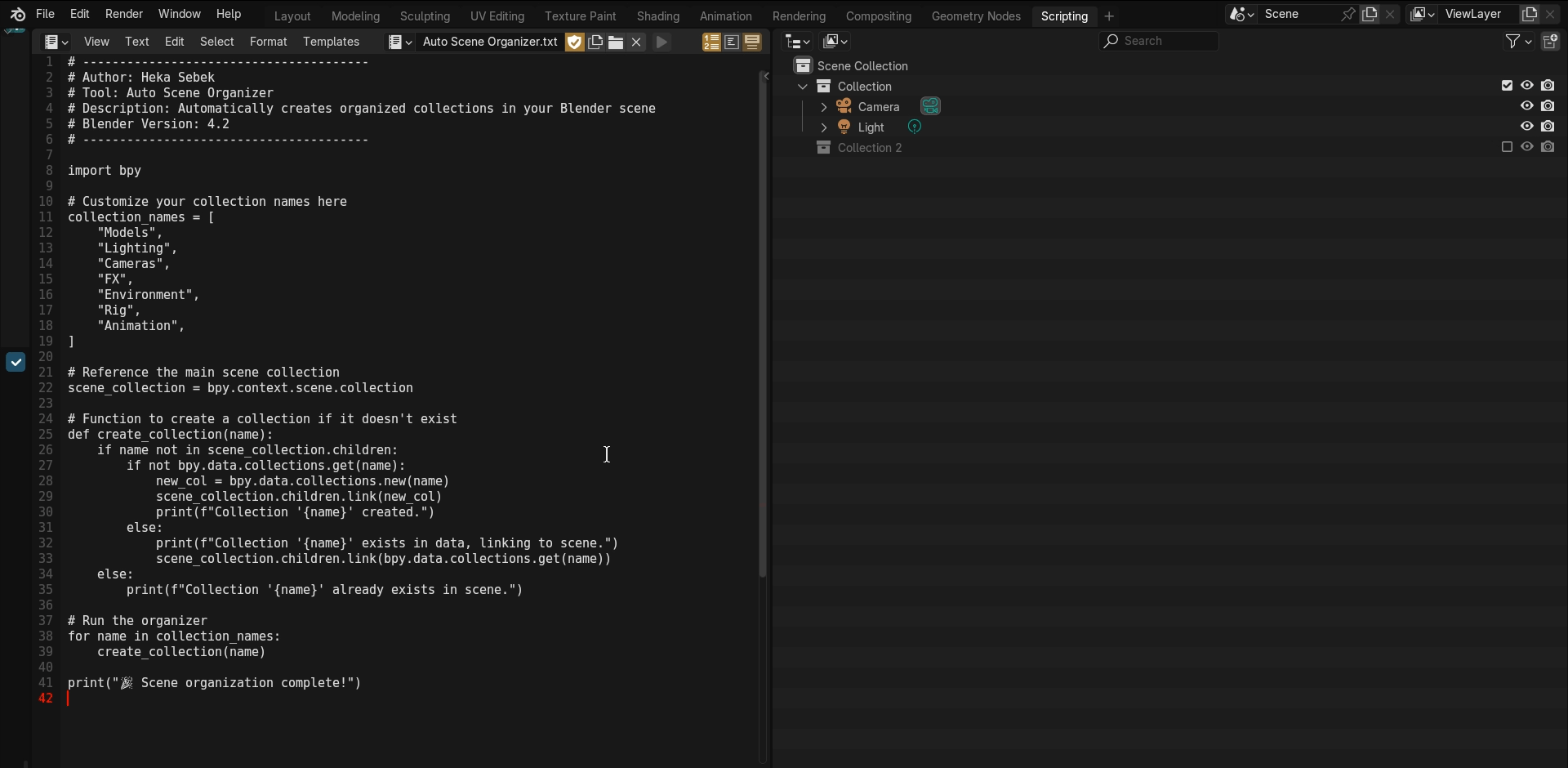Click the Auto Scene Organizer.txt name field
Viewport: 1568px width, 768px height.
click(x=490, y=42)
